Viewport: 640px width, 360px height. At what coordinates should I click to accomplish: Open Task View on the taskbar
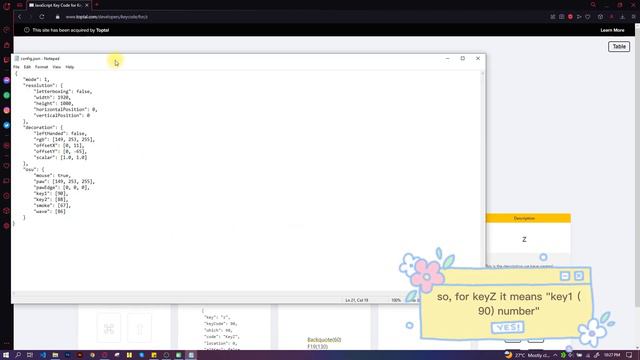(30, 355)
